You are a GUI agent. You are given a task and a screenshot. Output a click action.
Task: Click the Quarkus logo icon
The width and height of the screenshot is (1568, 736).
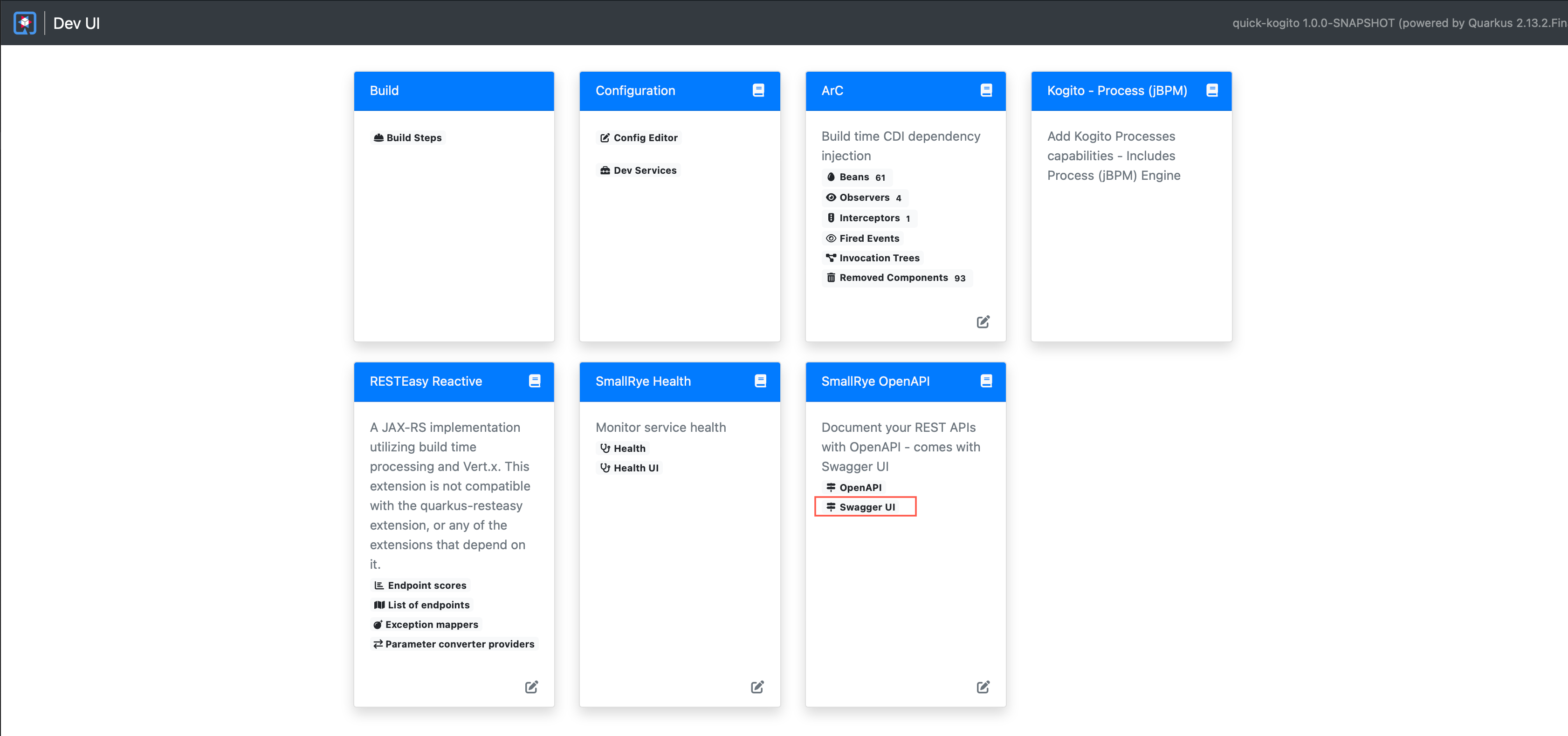25,23
